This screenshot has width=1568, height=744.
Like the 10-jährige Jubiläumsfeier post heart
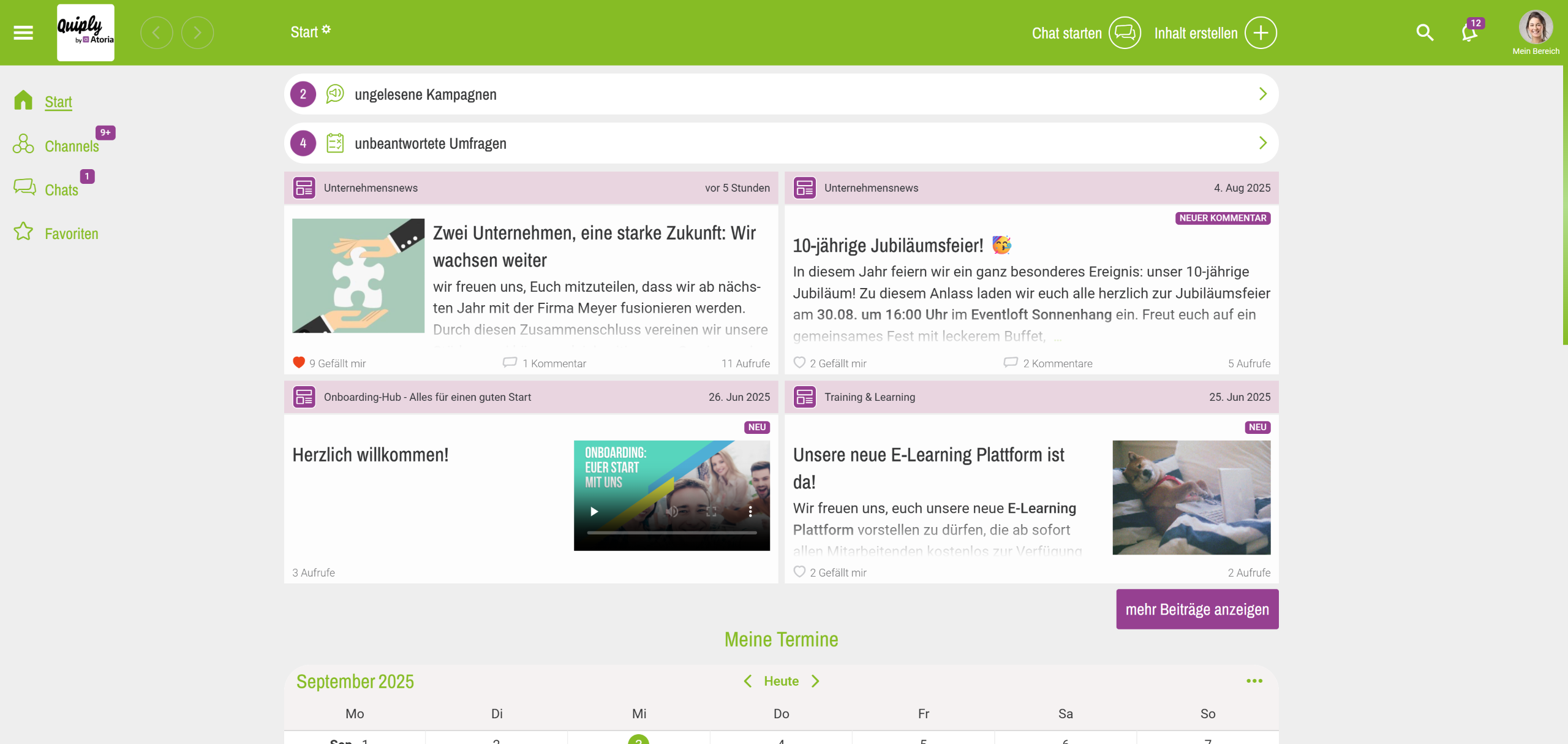799,362
